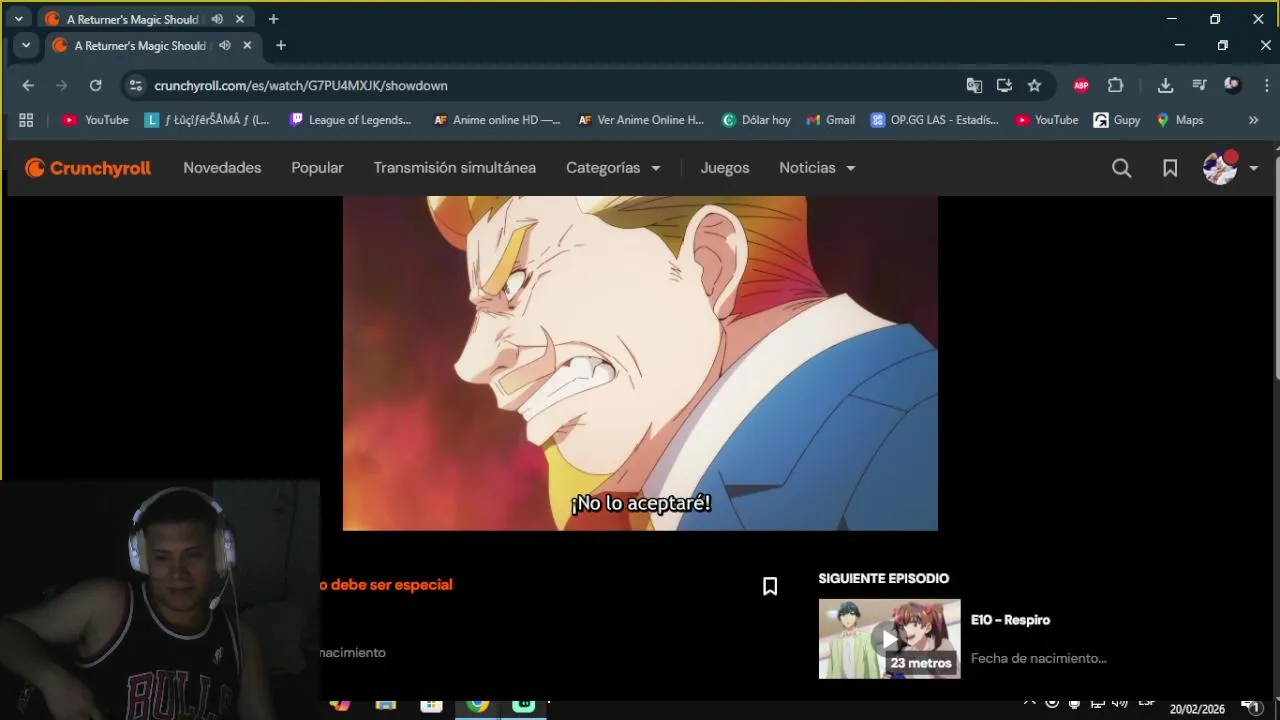Open the Gupy bookmark
The width and height of the screenshot is (1280, 720).
pos(1117,120)
